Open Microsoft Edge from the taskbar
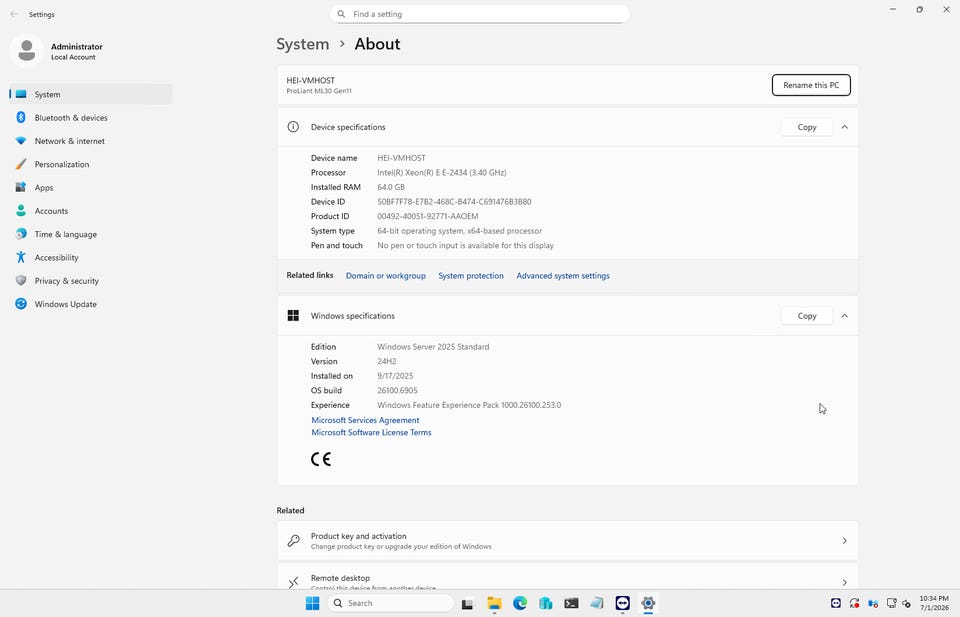 (x=520, y=604)
